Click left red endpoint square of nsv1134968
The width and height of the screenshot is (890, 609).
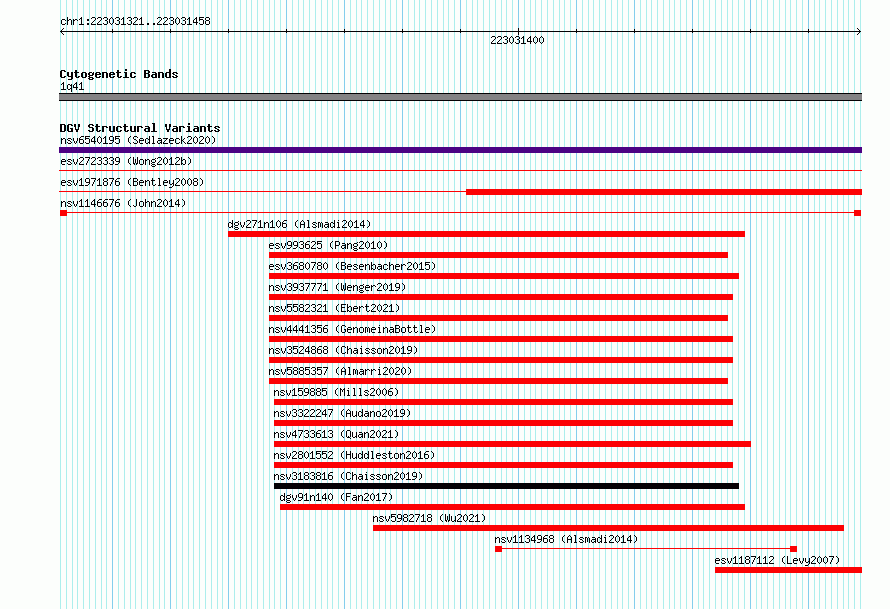[x=498, y=549]
